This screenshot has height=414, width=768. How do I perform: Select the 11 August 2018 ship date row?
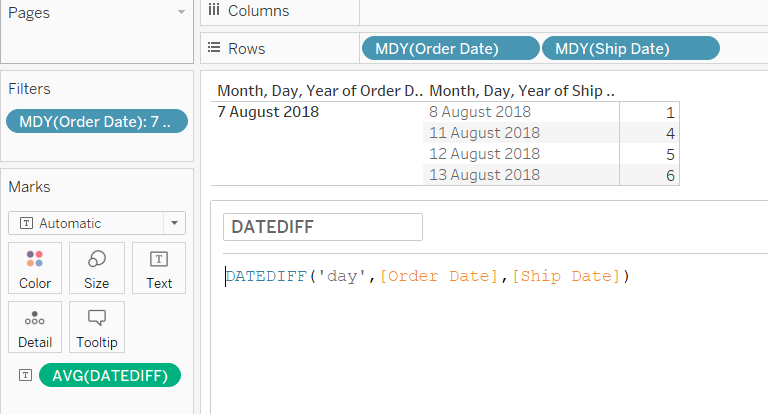[484, 133]
